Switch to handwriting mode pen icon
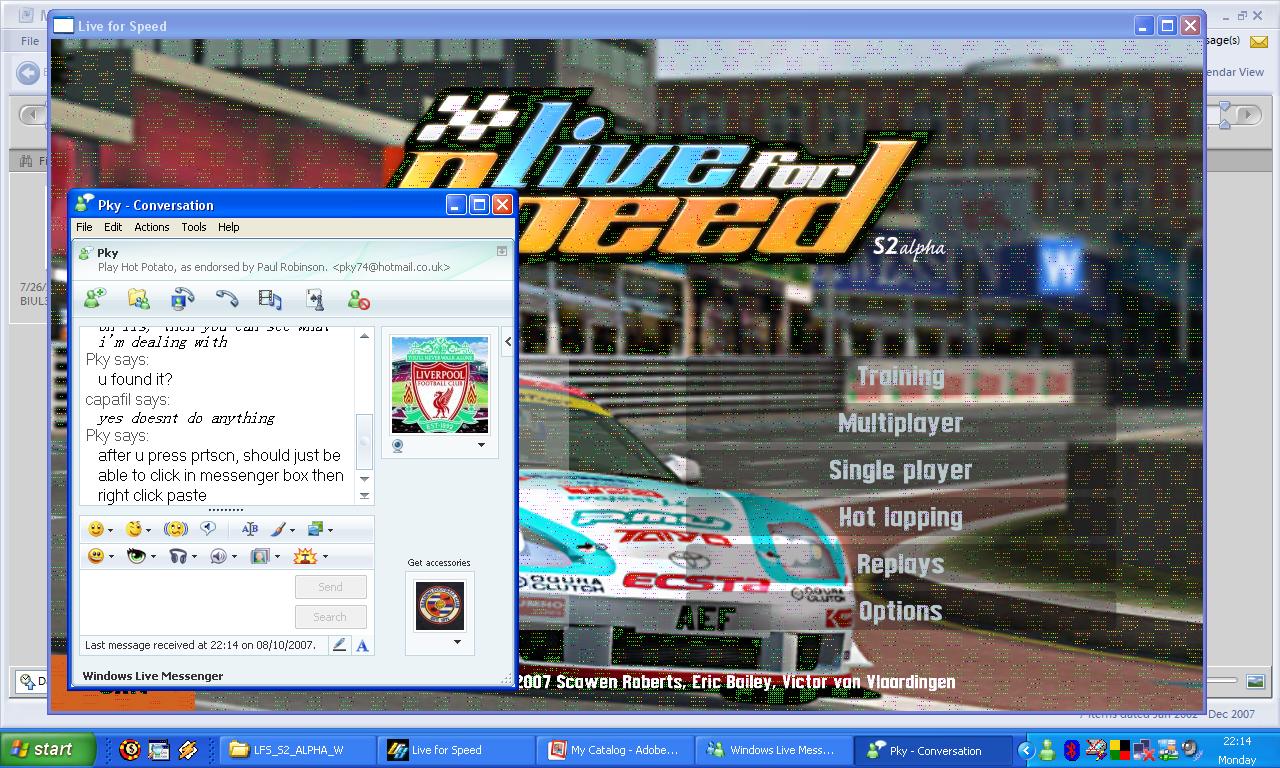The height and width of the screenshot is (768, 1280). tap(340, 645)
